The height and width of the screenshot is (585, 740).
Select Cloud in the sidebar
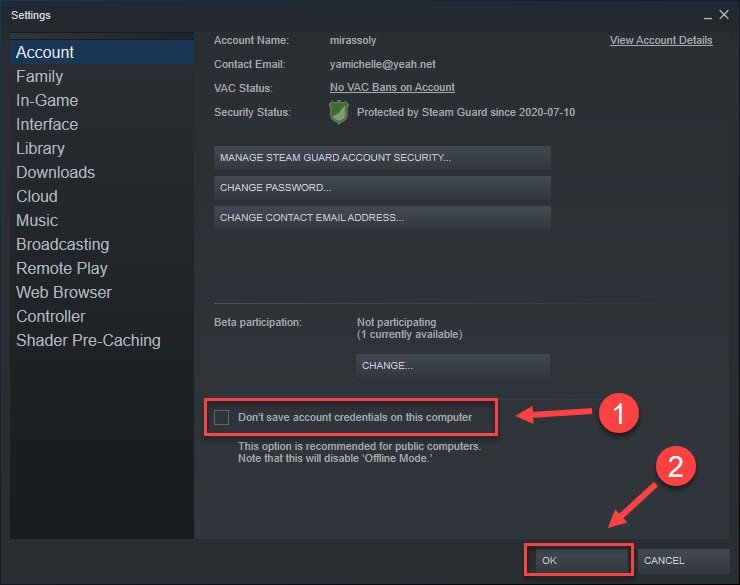[x=37, y=196]
